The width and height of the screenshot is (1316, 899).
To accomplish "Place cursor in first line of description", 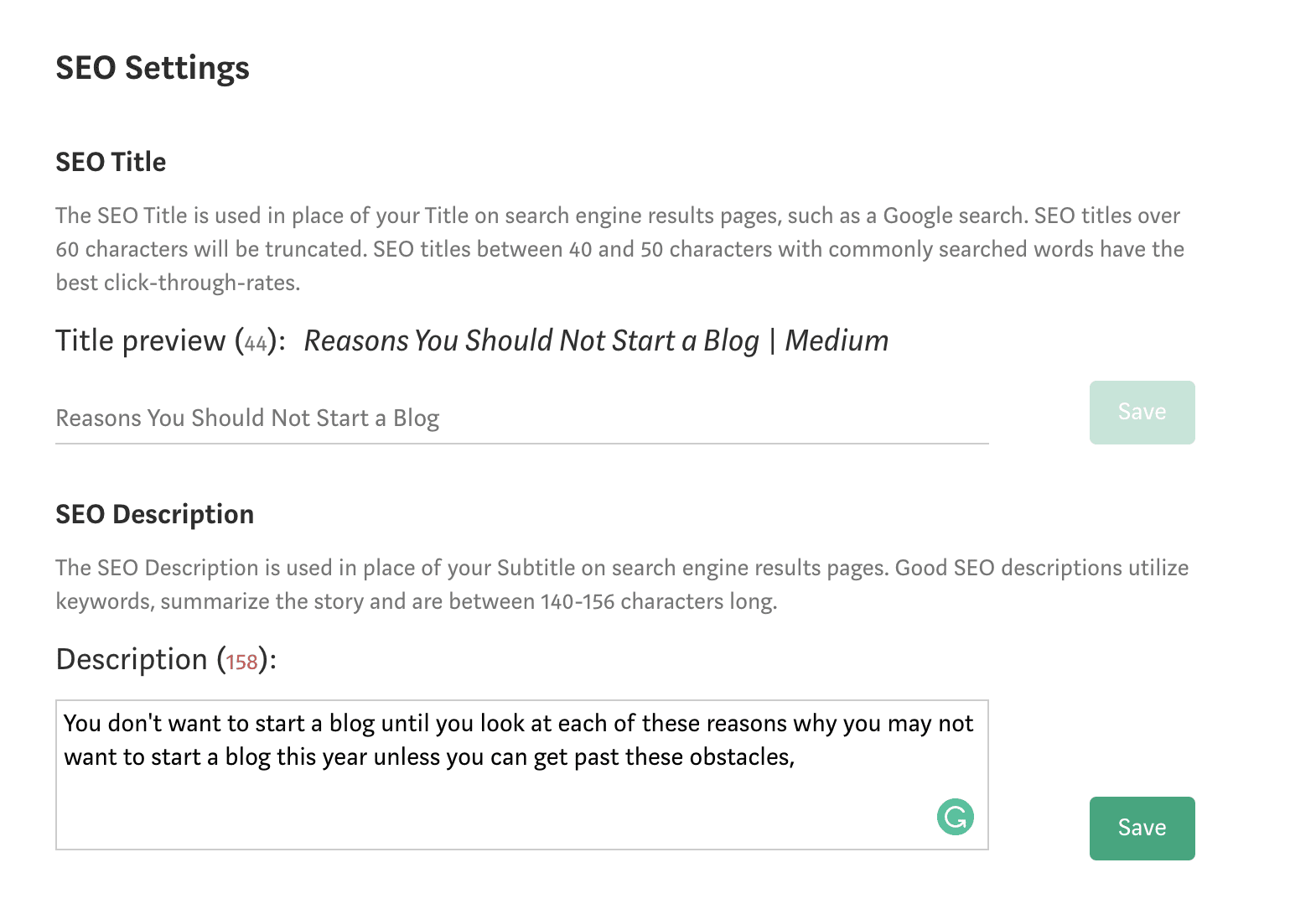I will (x=518, y=724).
